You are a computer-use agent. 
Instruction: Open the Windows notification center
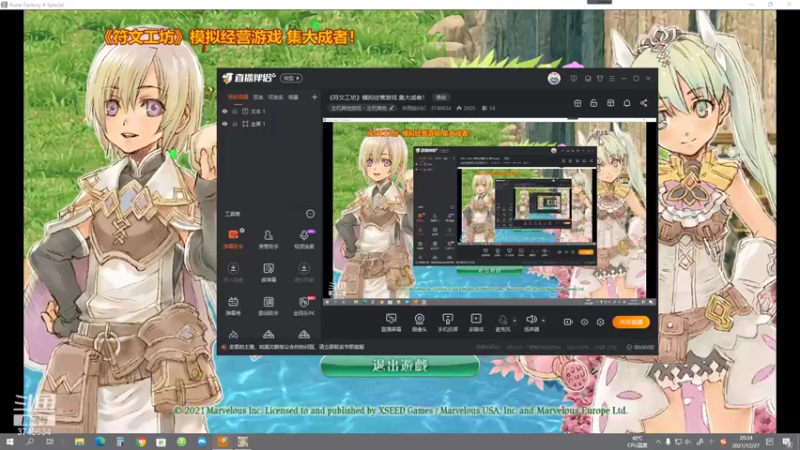pos(787,442)
